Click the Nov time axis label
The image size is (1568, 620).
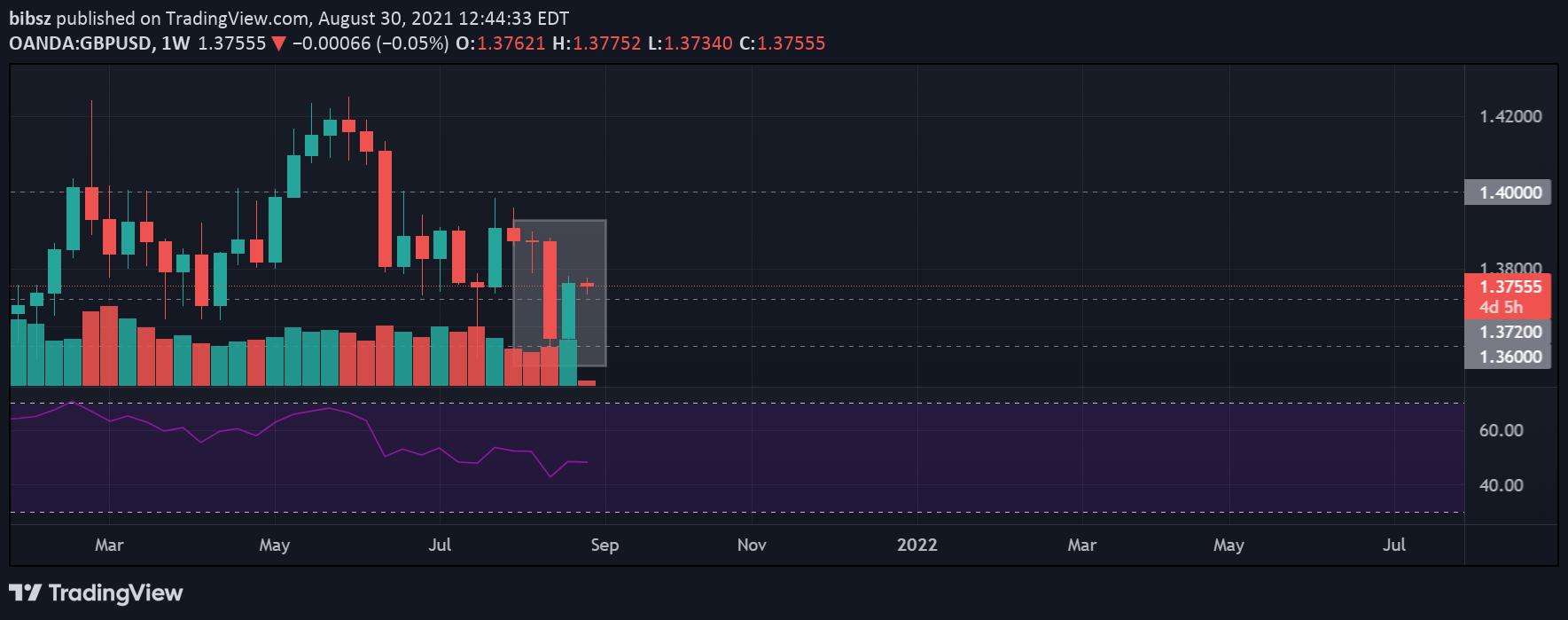(x=752, y=545)
